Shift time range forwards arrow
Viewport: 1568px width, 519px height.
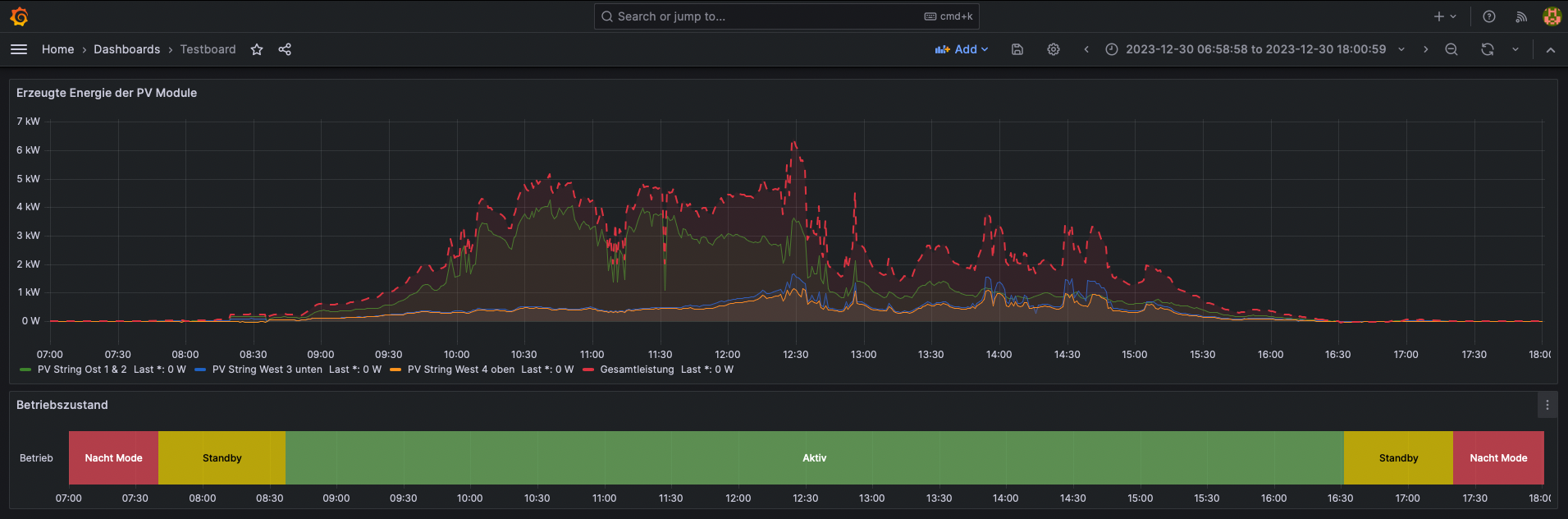1426,49
